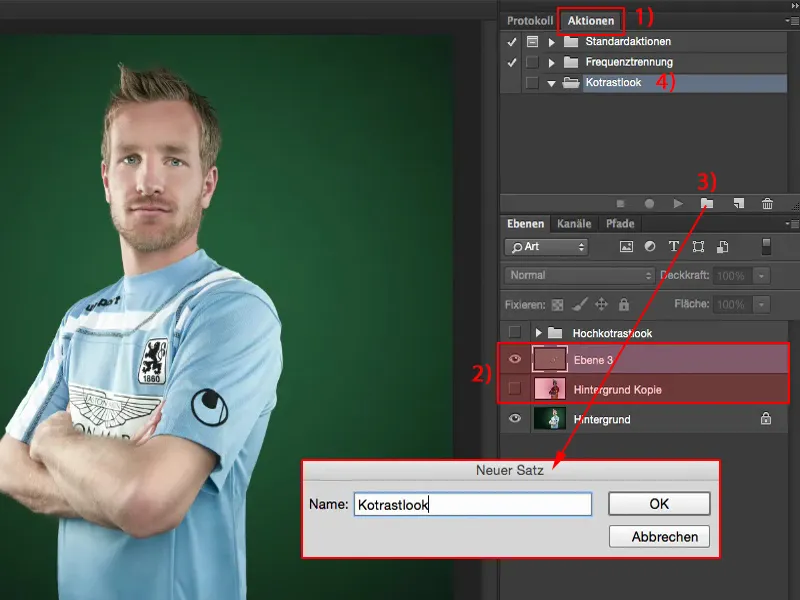Filter layers by shape icon

point(698,247)
